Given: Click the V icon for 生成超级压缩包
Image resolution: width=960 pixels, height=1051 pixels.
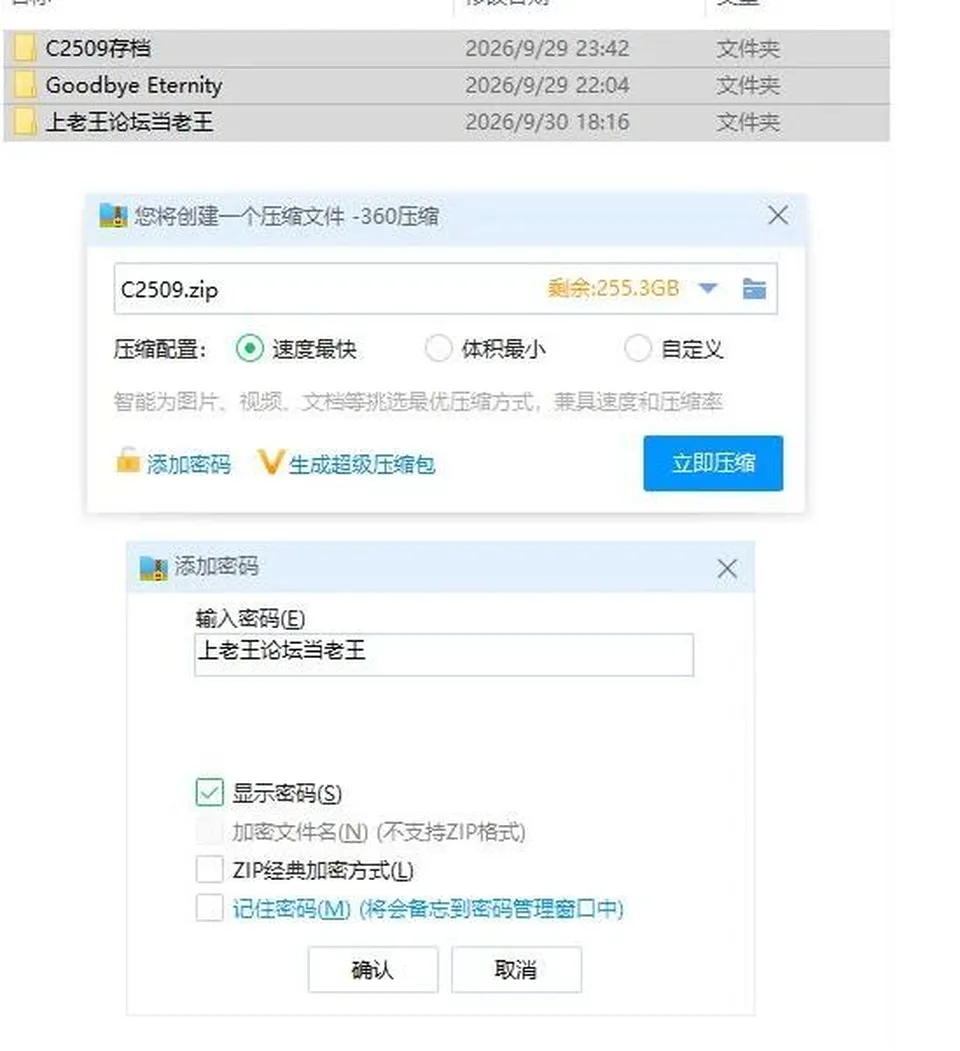Looking at the screenshot, I should 271,462.
